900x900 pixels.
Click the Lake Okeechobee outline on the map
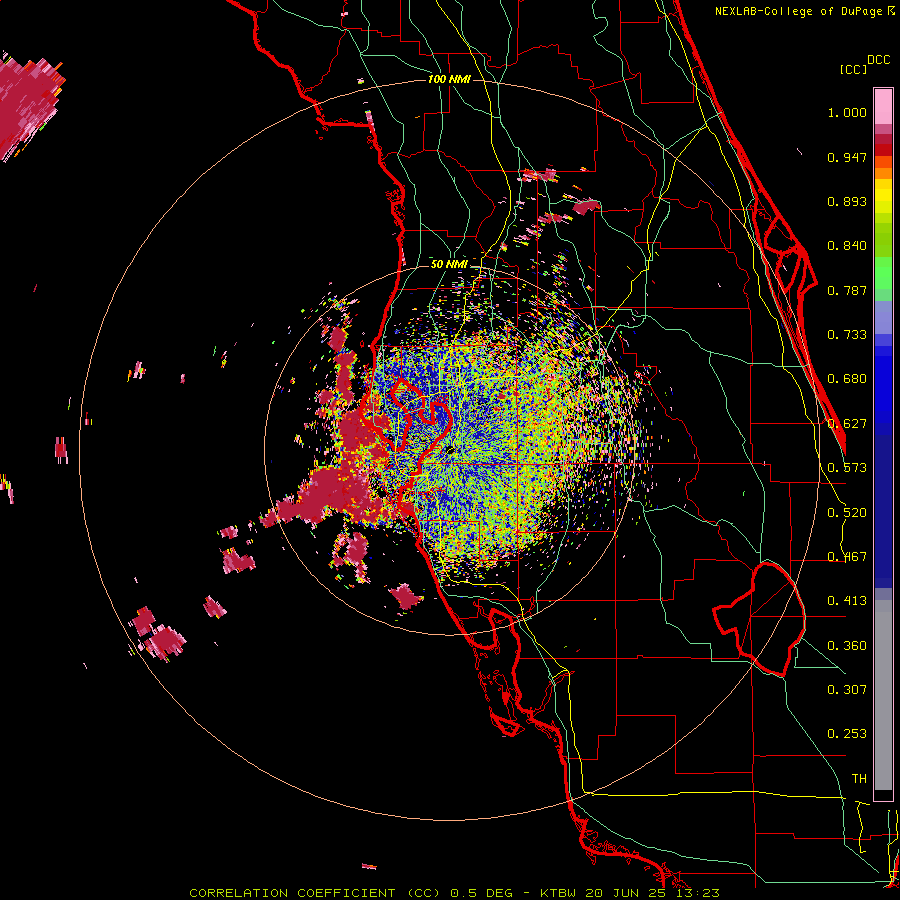click(x=759, y=618)
